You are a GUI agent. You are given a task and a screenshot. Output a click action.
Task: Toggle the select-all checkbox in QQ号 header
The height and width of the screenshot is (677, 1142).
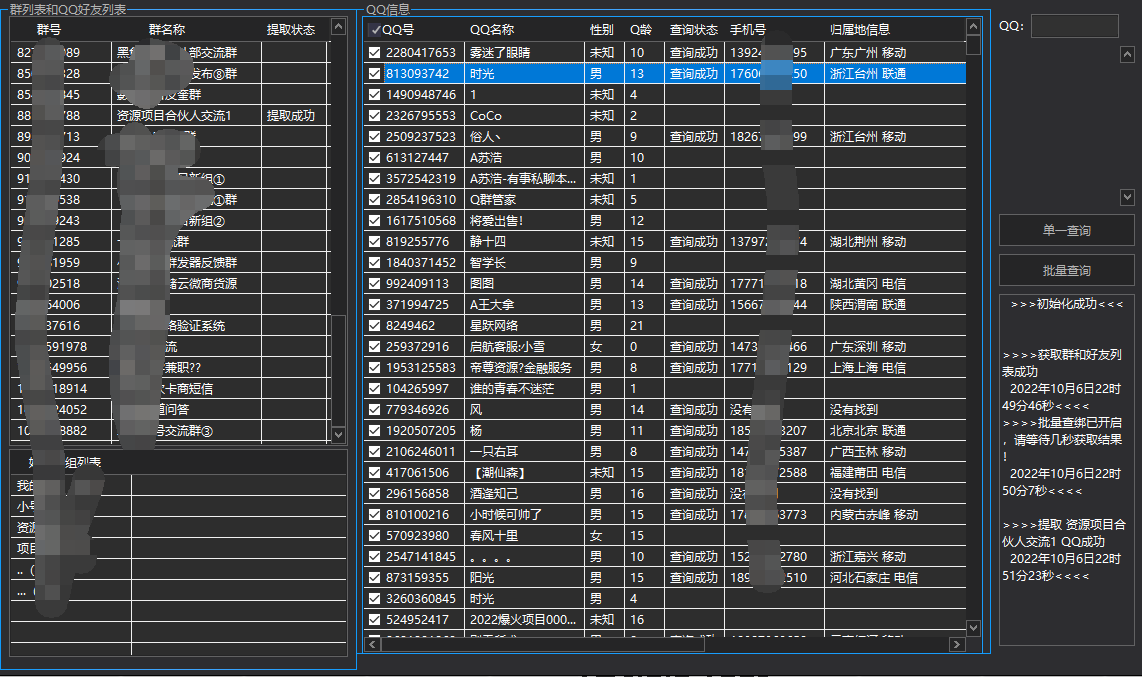375,30
